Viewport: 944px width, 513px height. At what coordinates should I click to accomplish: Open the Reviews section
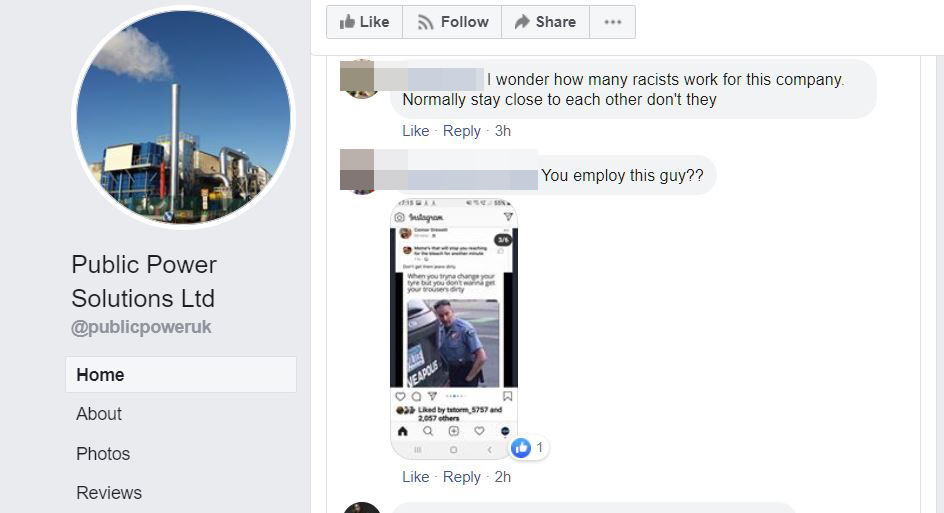coord(109,493)
